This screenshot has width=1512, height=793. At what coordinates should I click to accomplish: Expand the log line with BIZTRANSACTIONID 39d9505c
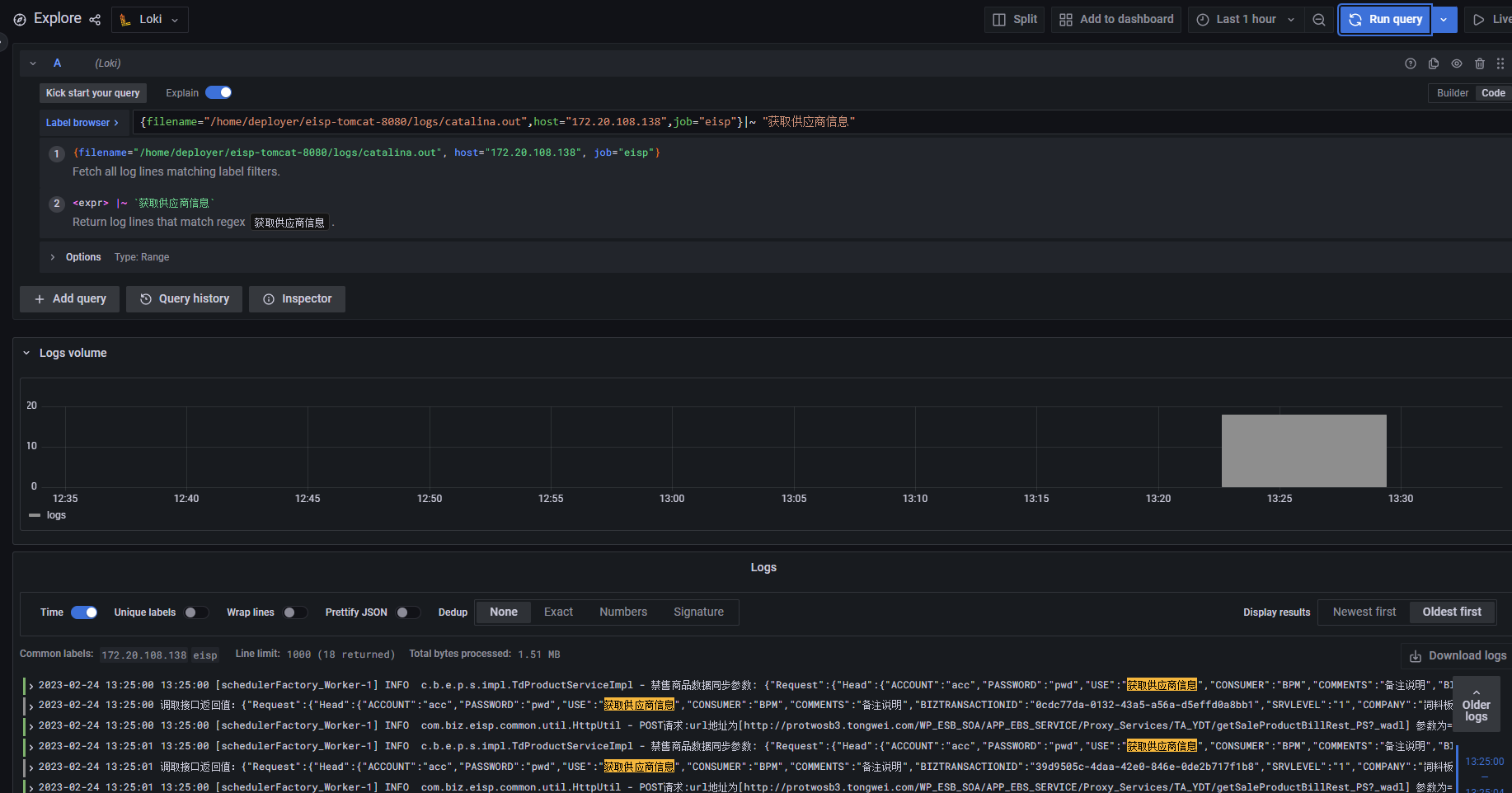tap(31, 767)
